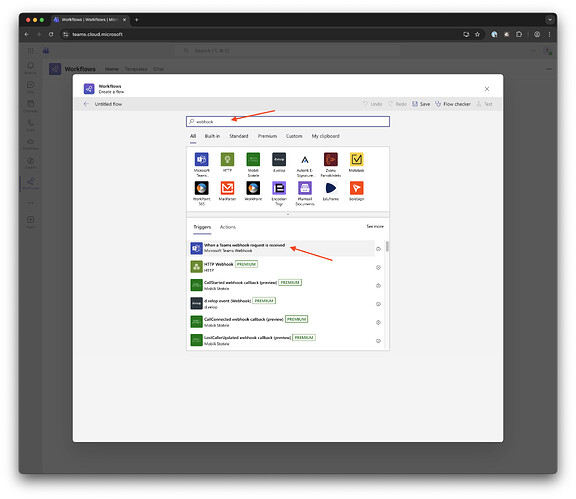Pick the dark blue play-shaped connector icon
Screen dimensions: 576x499
click(x=331, y=188)
